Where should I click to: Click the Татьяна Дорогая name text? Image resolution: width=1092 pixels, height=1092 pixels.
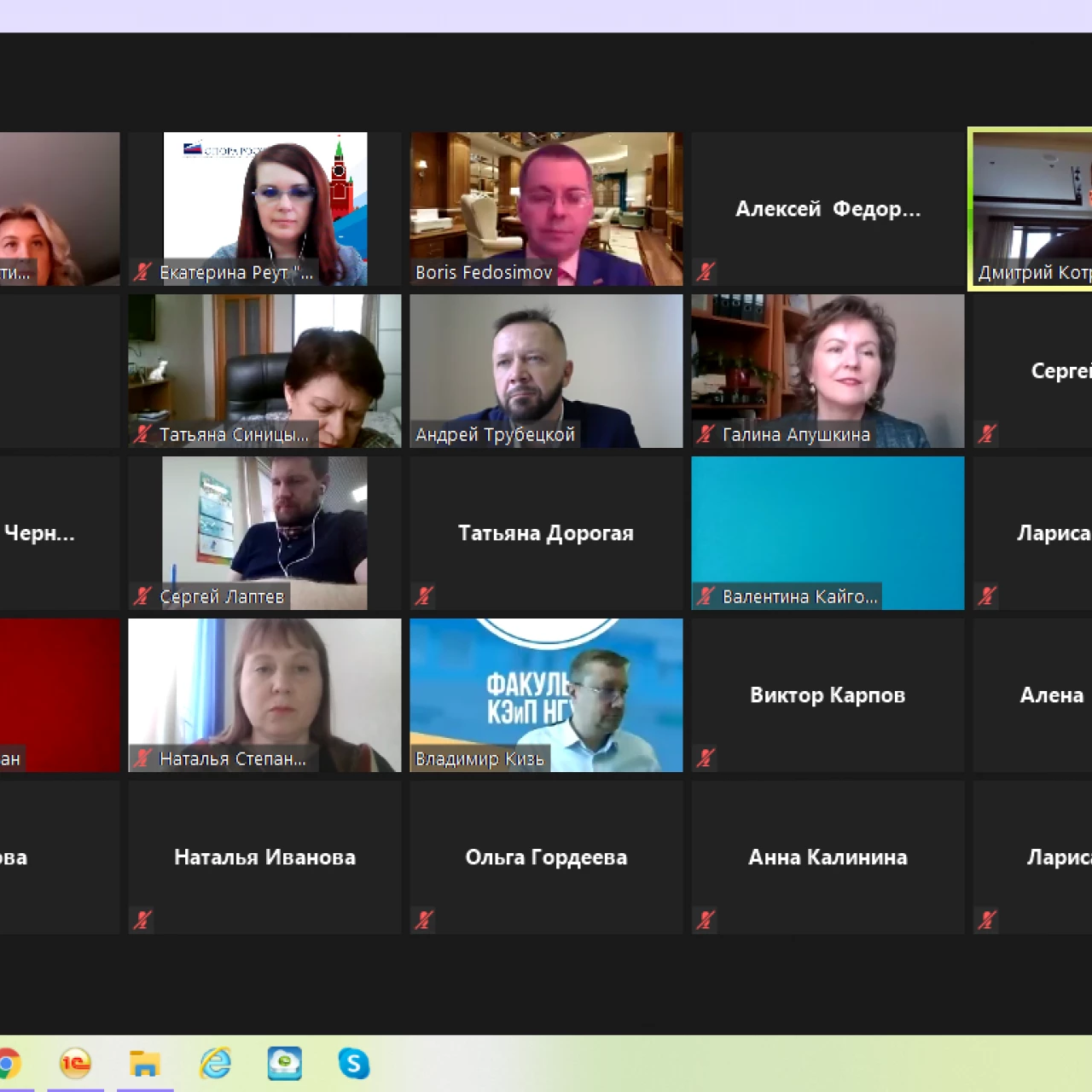tap(546, 533)
